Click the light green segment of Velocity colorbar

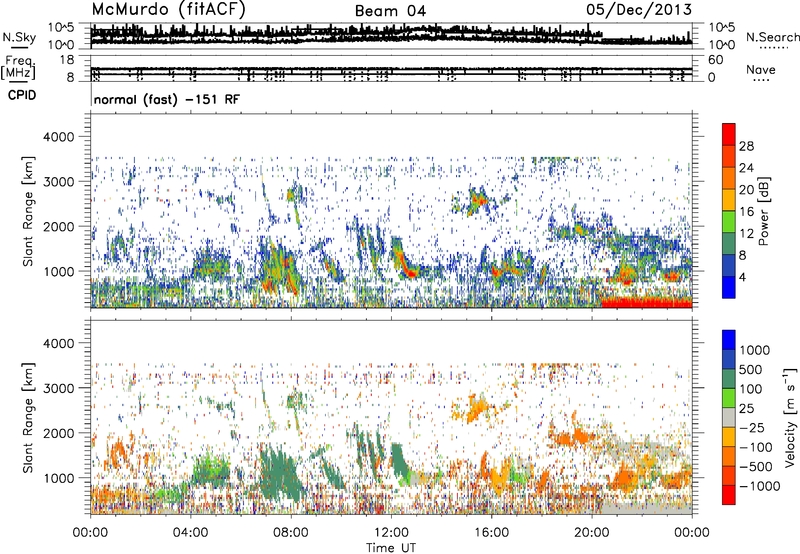pos(729,398)
